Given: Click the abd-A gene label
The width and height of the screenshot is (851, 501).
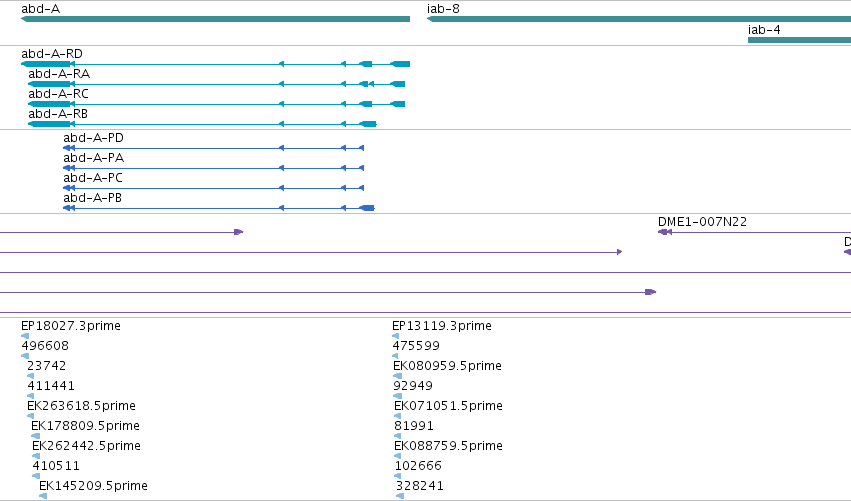Looking at the screenshot, I should (41, 9).
